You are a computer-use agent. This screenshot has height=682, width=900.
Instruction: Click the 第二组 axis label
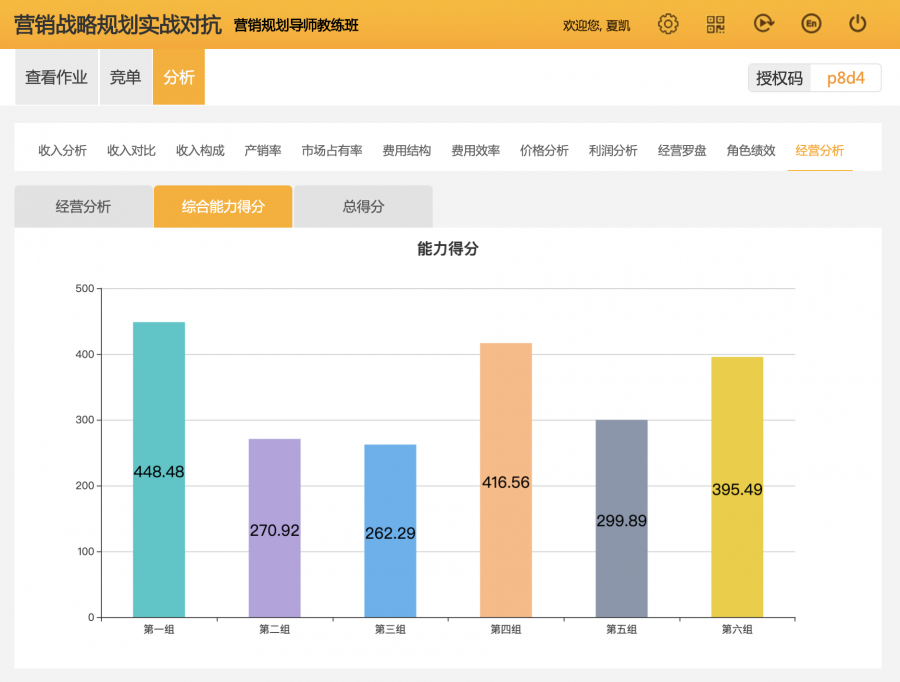click(274, 629)
